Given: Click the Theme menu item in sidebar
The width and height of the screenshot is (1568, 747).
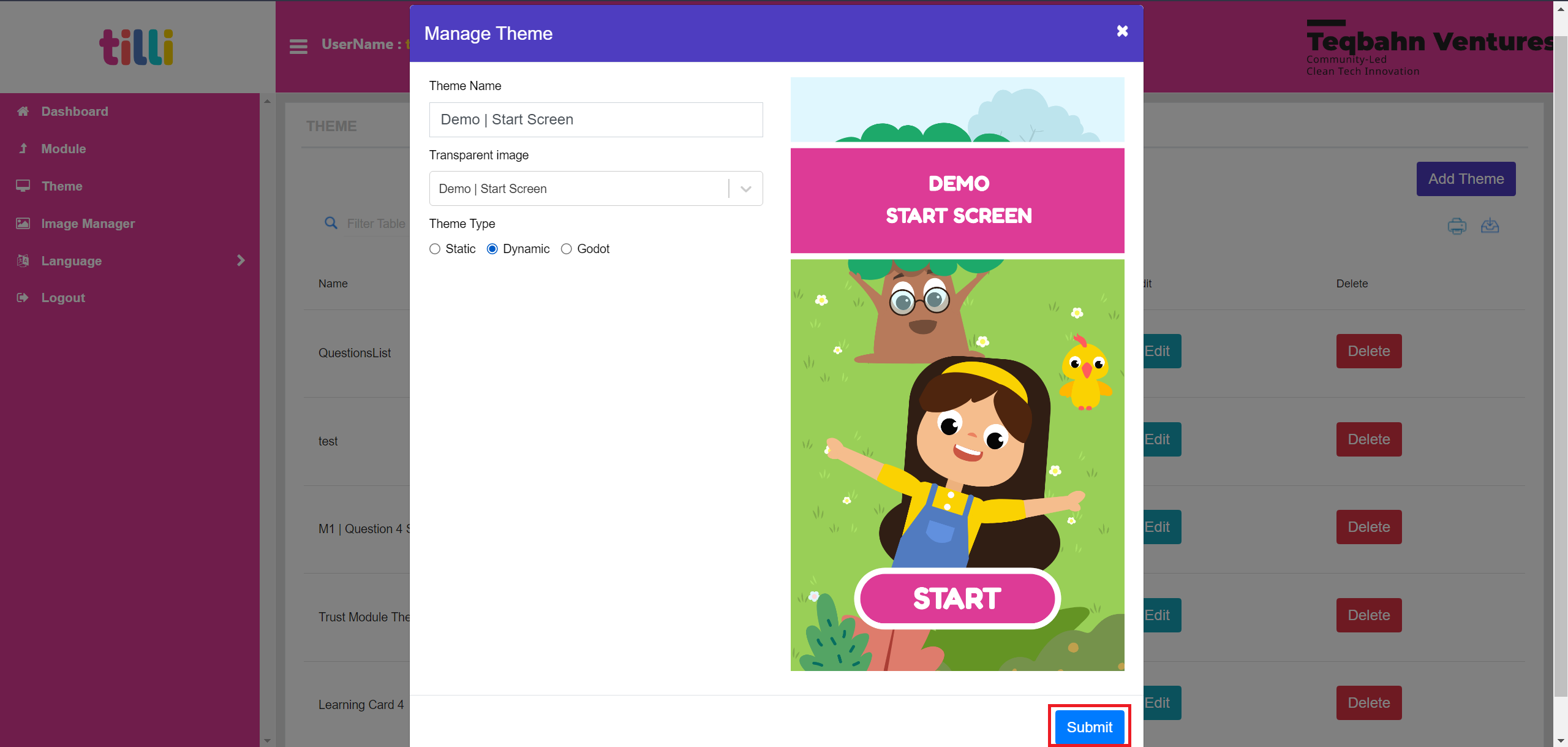Looking at the screenshot, I should point(61,186).
